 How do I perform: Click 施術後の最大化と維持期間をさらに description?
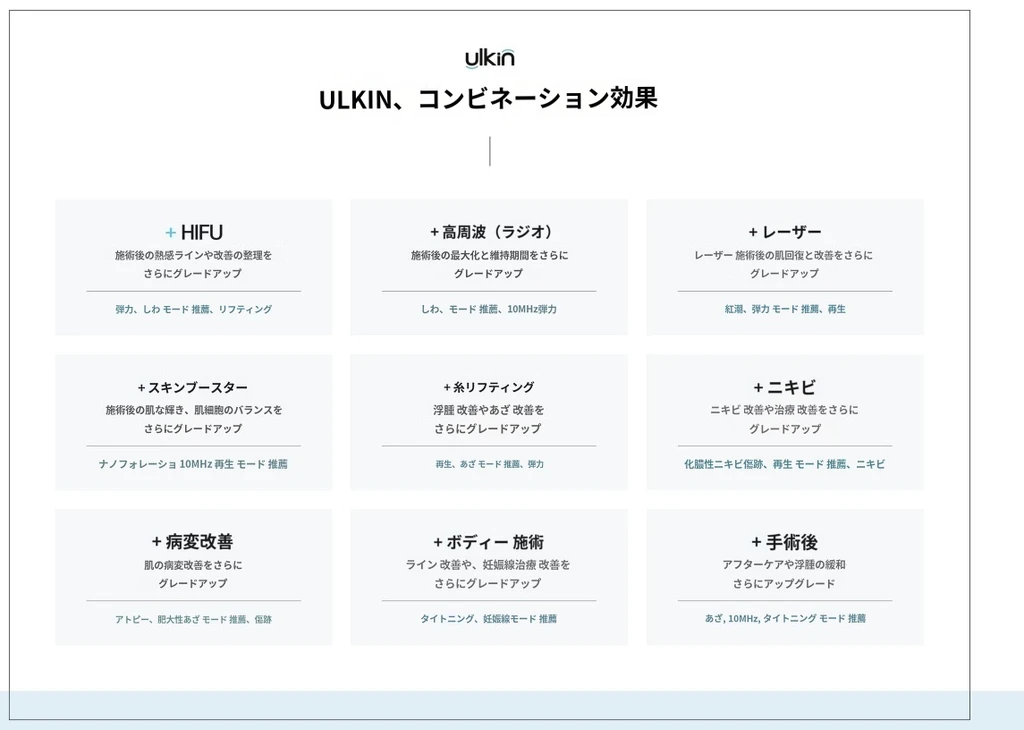click(x=489, y=255)
